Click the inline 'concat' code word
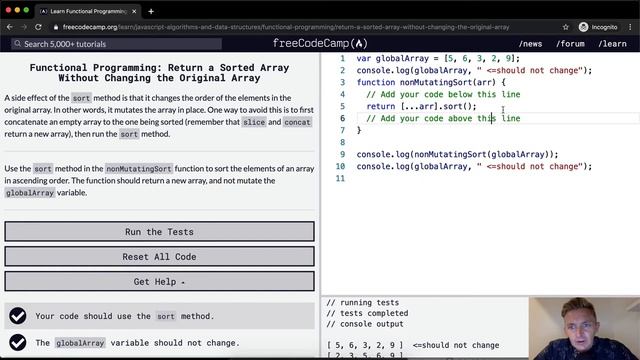Image resolution: width=640 pixels, height=360 pixels. pos(297,122)
